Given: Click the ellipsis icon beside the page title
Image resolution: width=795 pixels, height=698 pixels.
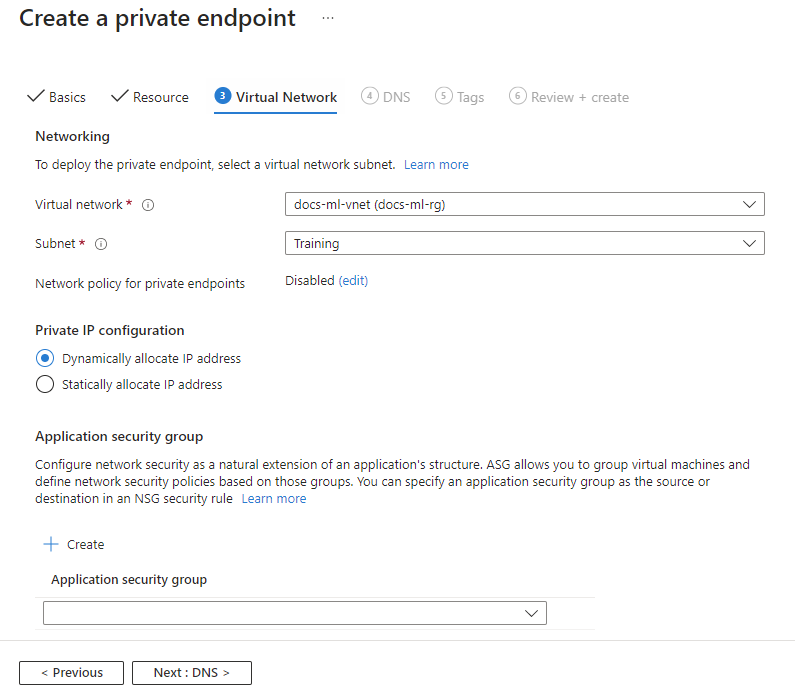Looking at the screenshot, I should (328, 19).
